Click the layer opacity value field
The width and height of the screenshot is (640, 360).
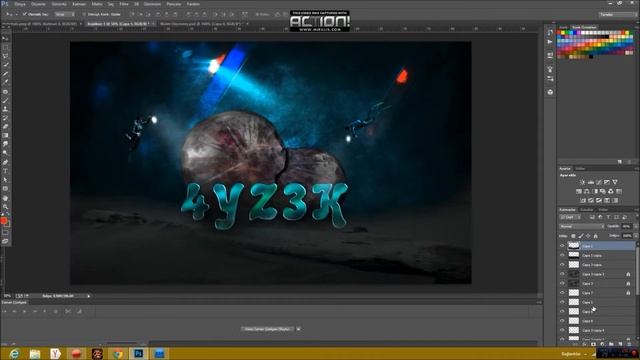pyautogui.click(x=627, y=226)
